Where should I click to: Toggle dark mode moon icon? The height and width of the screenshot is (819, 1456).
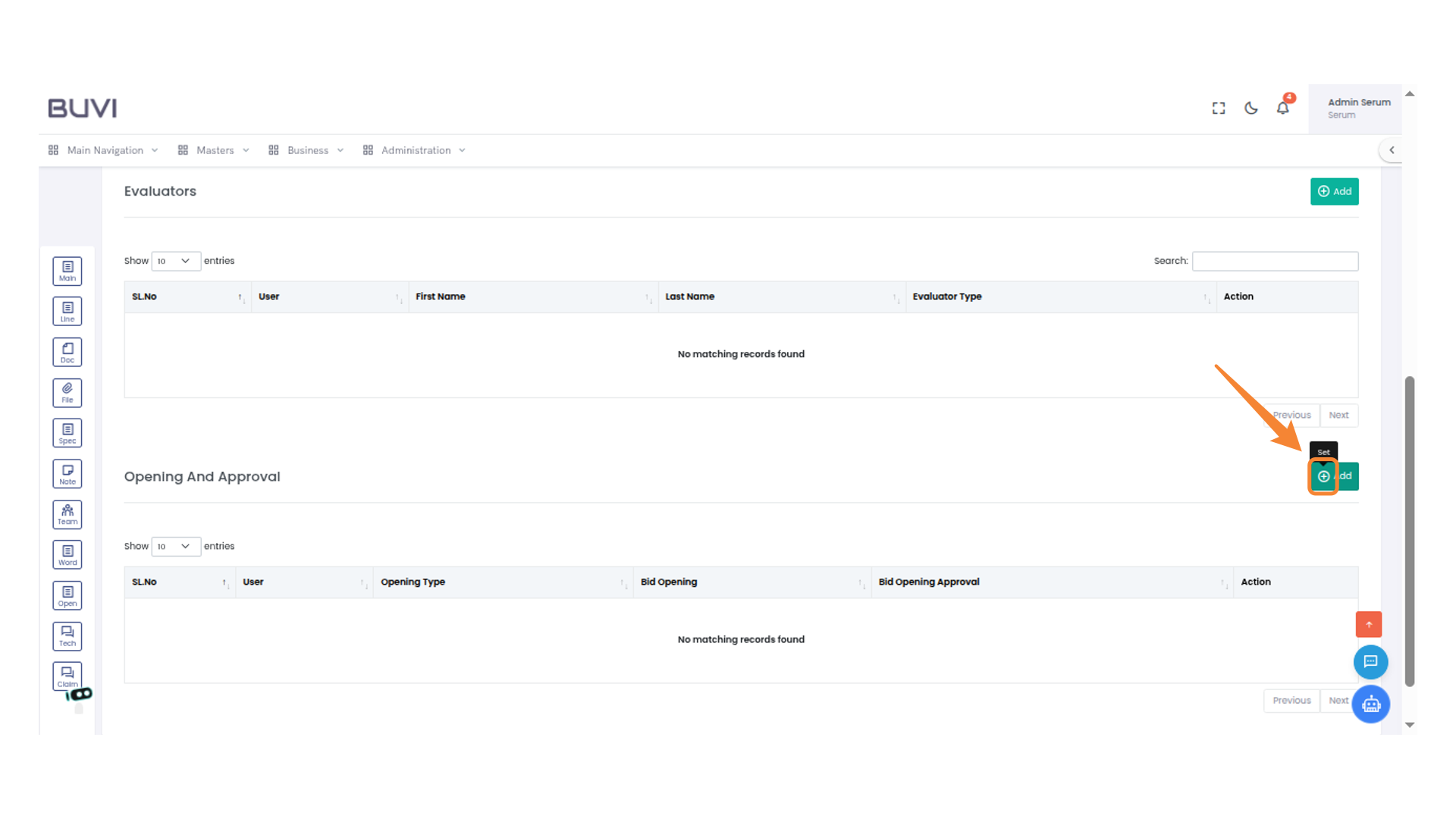[x=1250, y=108]
